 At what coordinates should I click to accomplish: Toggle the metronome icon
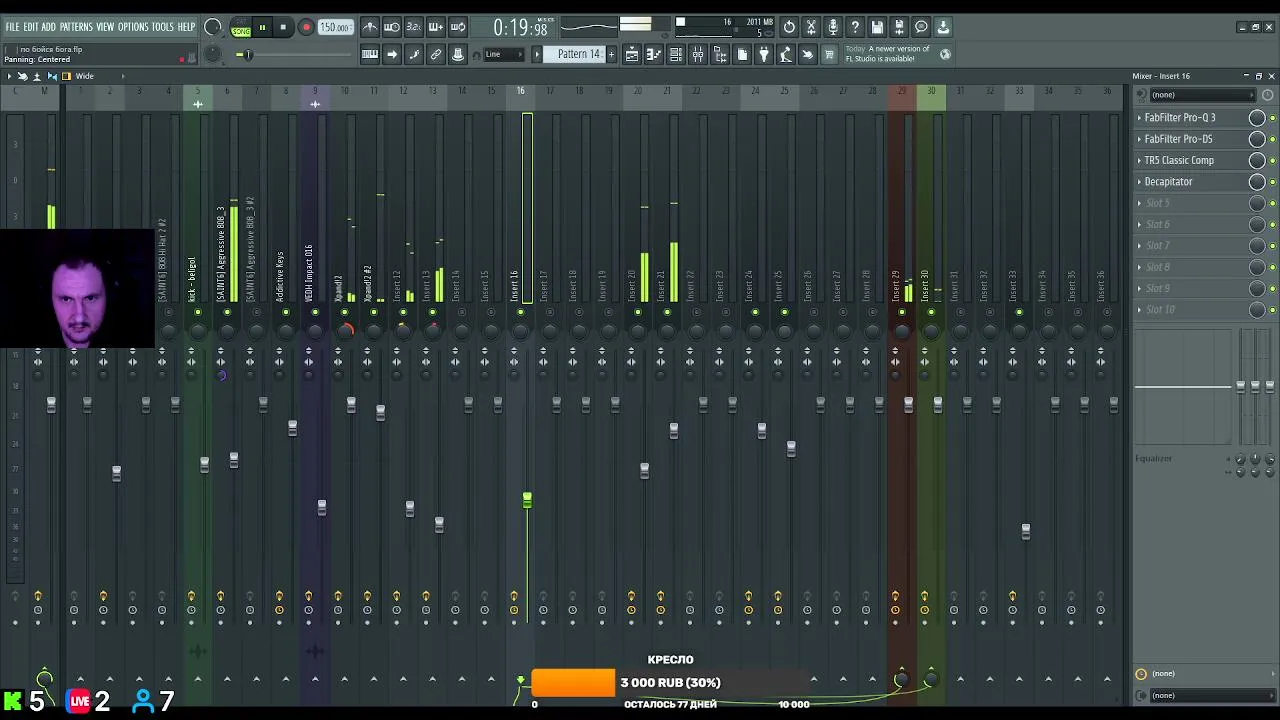370,27
